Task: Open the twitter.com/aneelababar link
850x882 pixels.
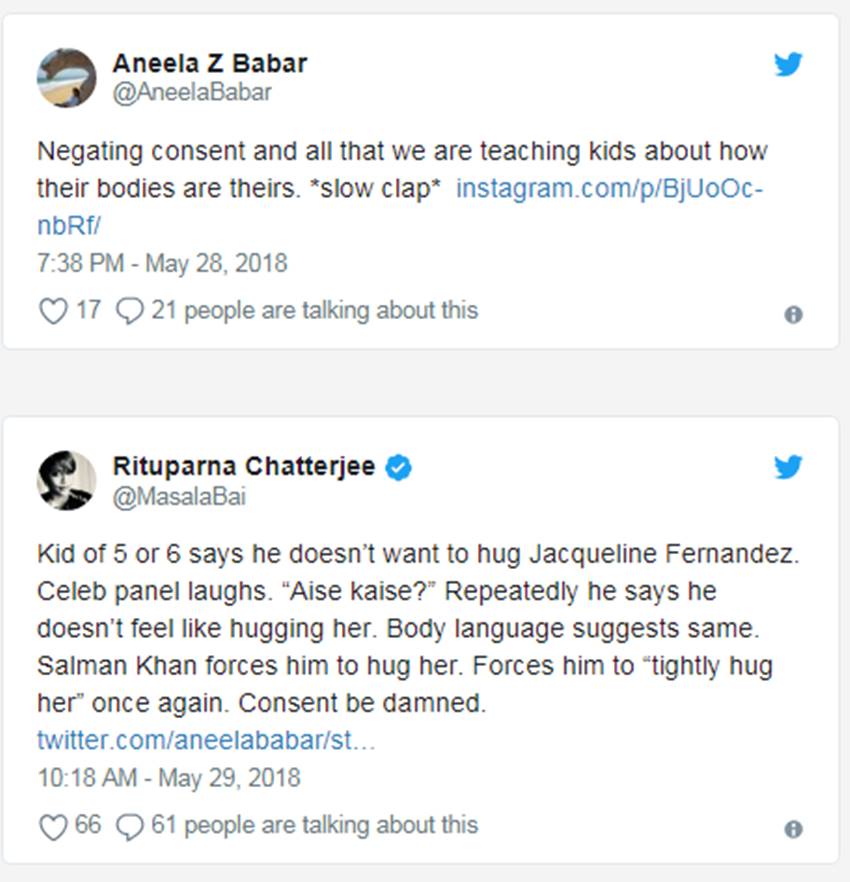Action: (x=206, y=741)
